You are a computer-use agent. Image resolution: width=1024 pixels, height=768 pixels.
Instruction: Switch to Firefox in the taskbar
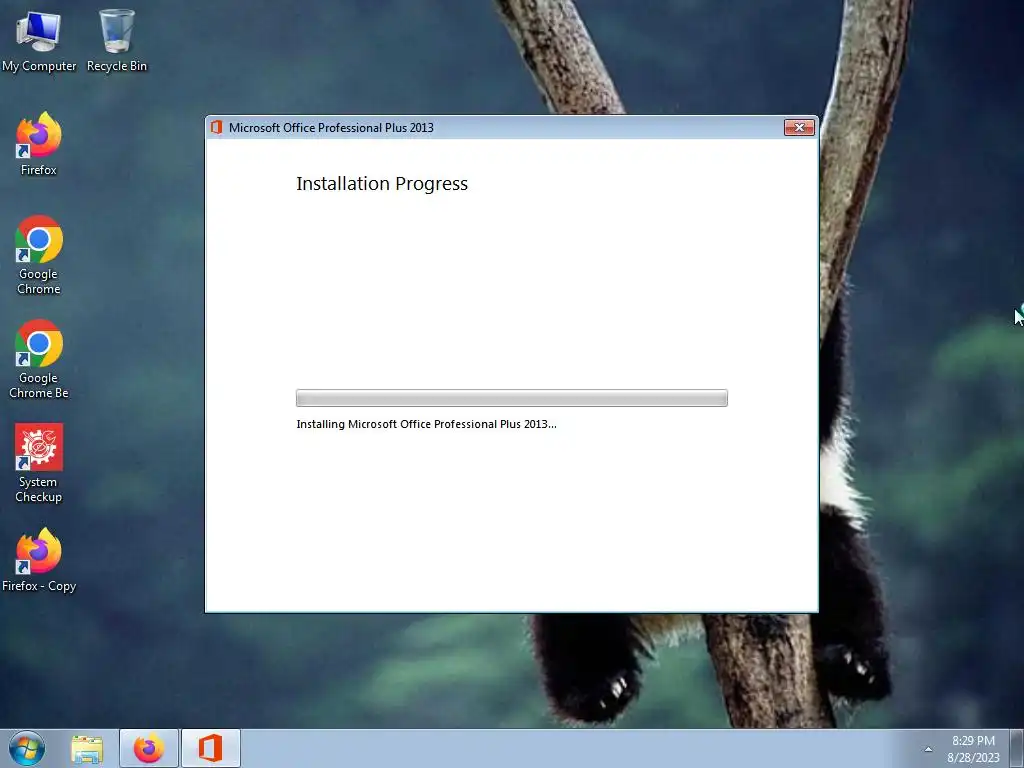coord(149,748)
